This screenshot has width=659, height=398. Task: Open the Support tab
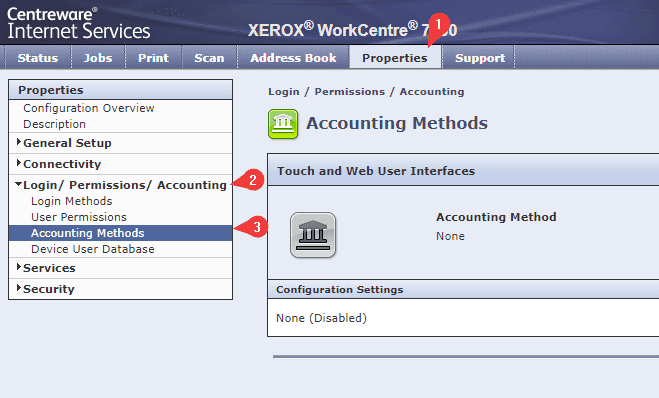tap(480, 58)
